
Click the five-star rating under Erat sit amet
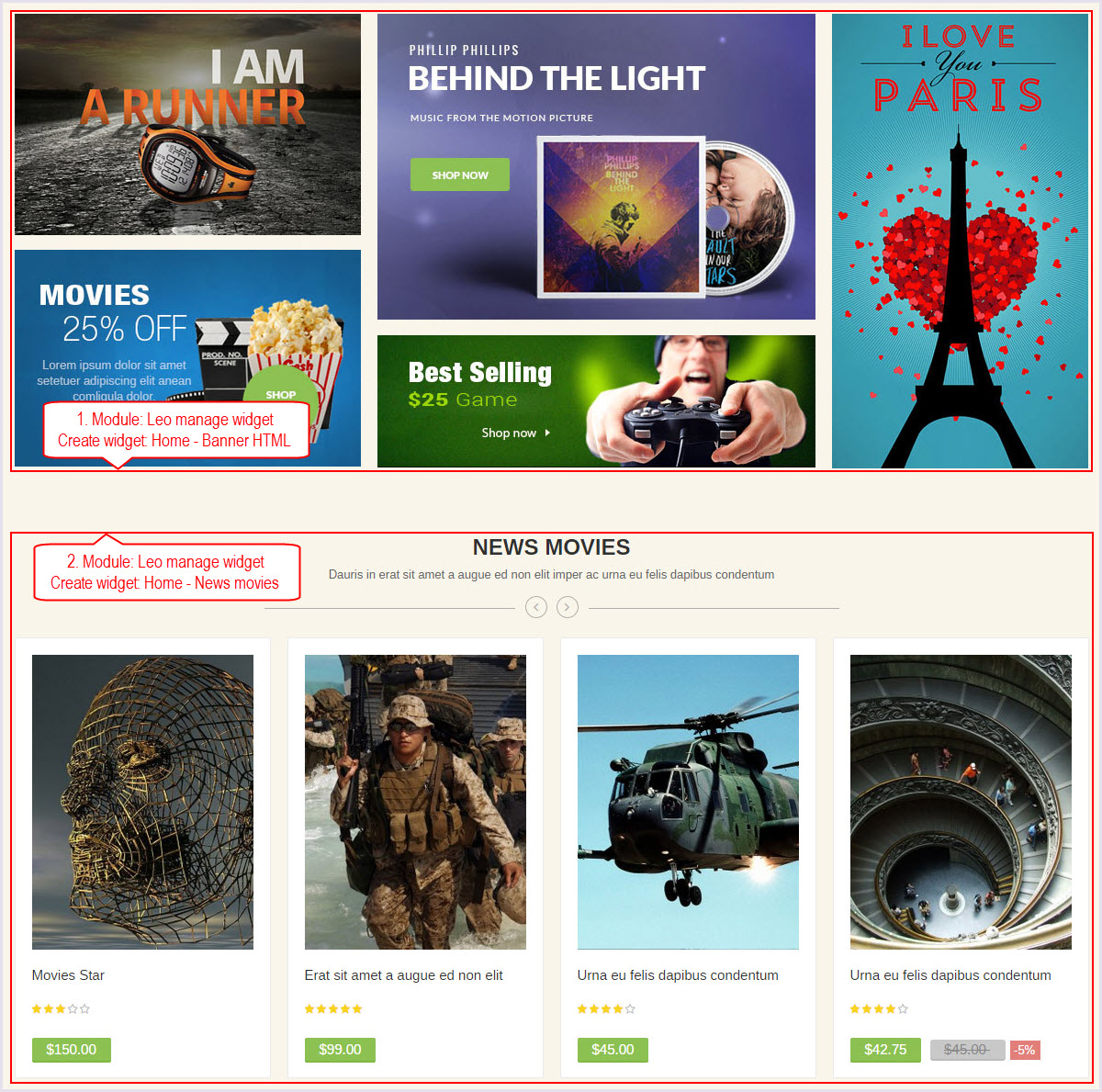[x=333, y=1008]
